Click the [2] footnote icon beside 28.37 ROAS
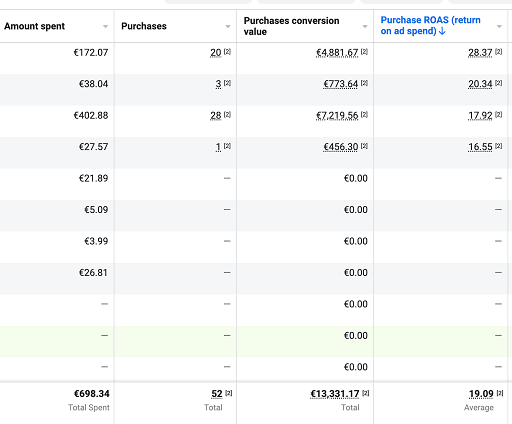512x424 pixels. [498, 52]
